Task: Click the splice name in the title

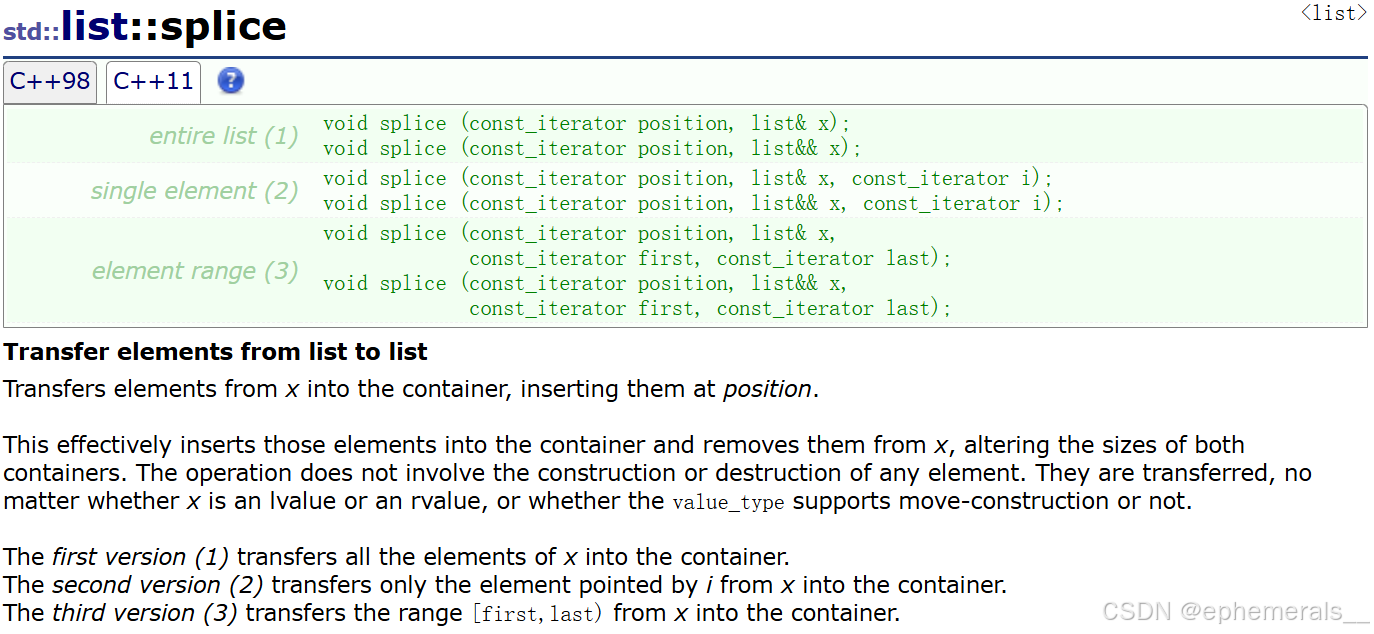Action: coord(223,27)
